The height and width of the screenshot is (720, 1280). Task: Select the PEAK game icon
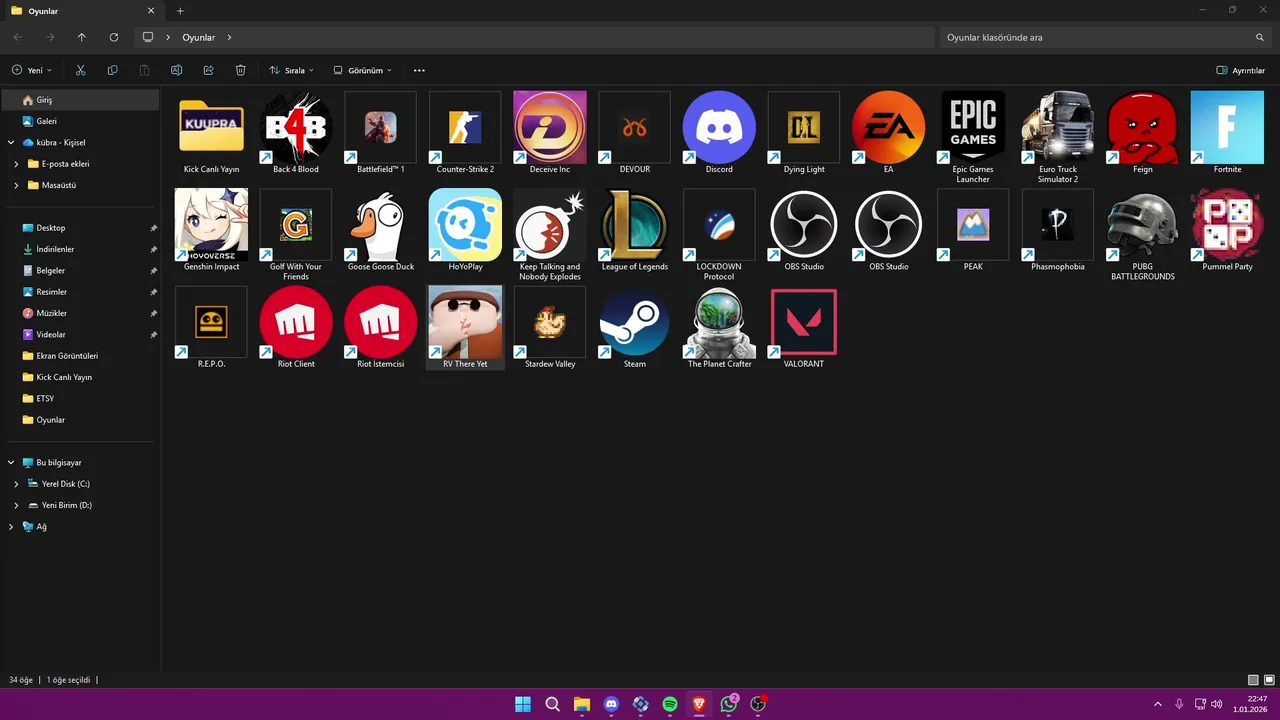pos(973,225)
